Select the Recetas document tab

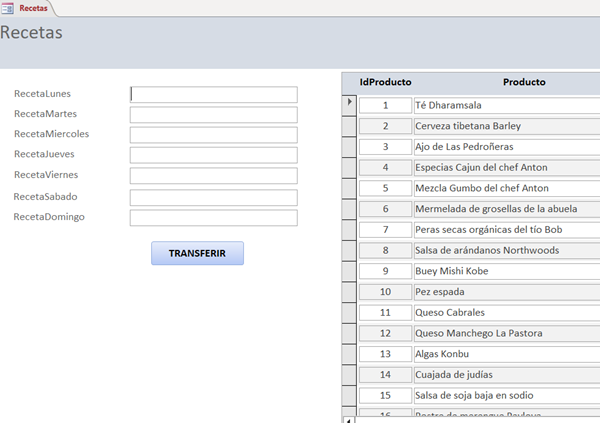(x=32, y=7)
